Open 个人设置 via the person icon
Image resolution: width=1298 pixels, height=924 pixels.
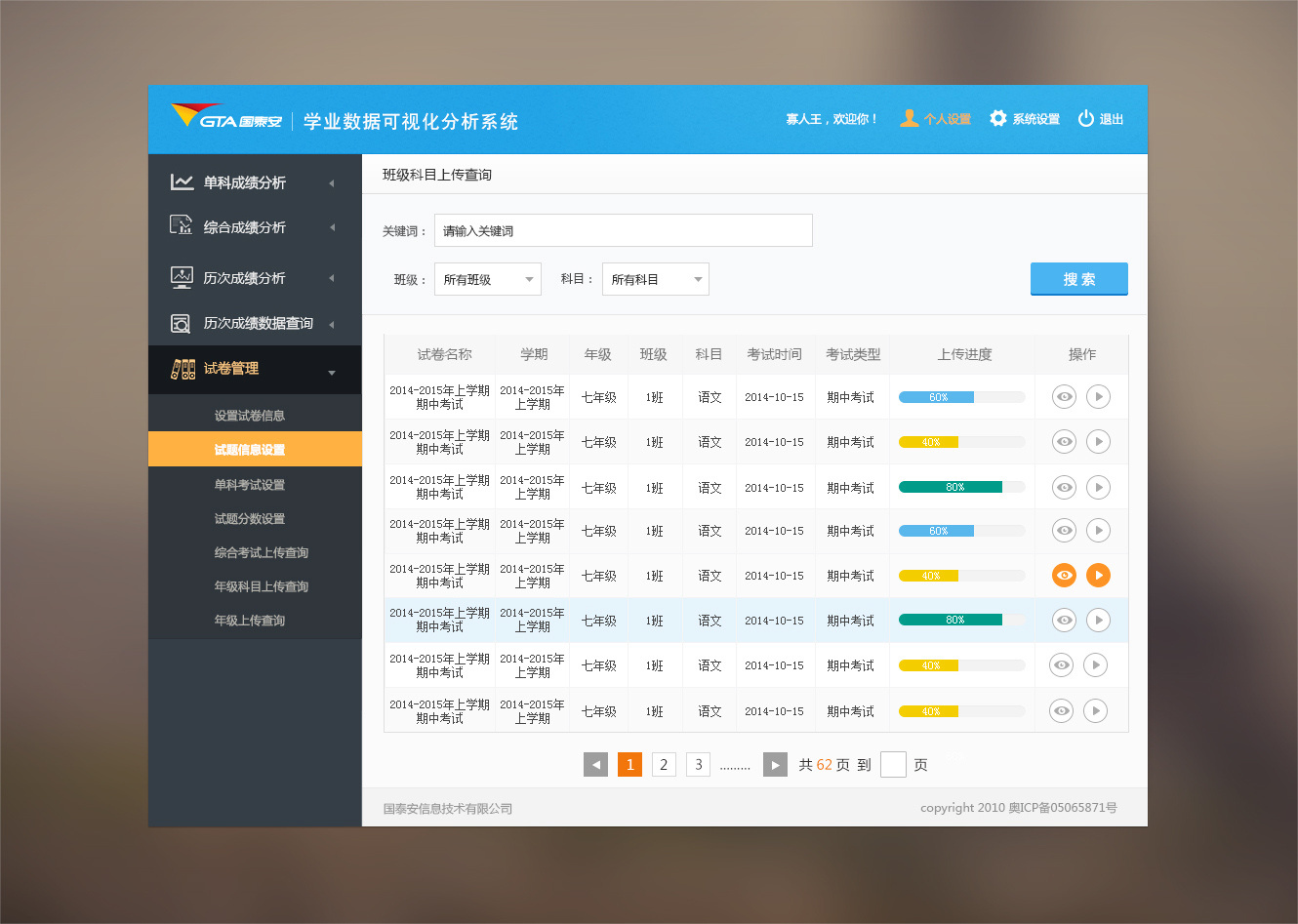pyautogui.click(x=908, y=118)
